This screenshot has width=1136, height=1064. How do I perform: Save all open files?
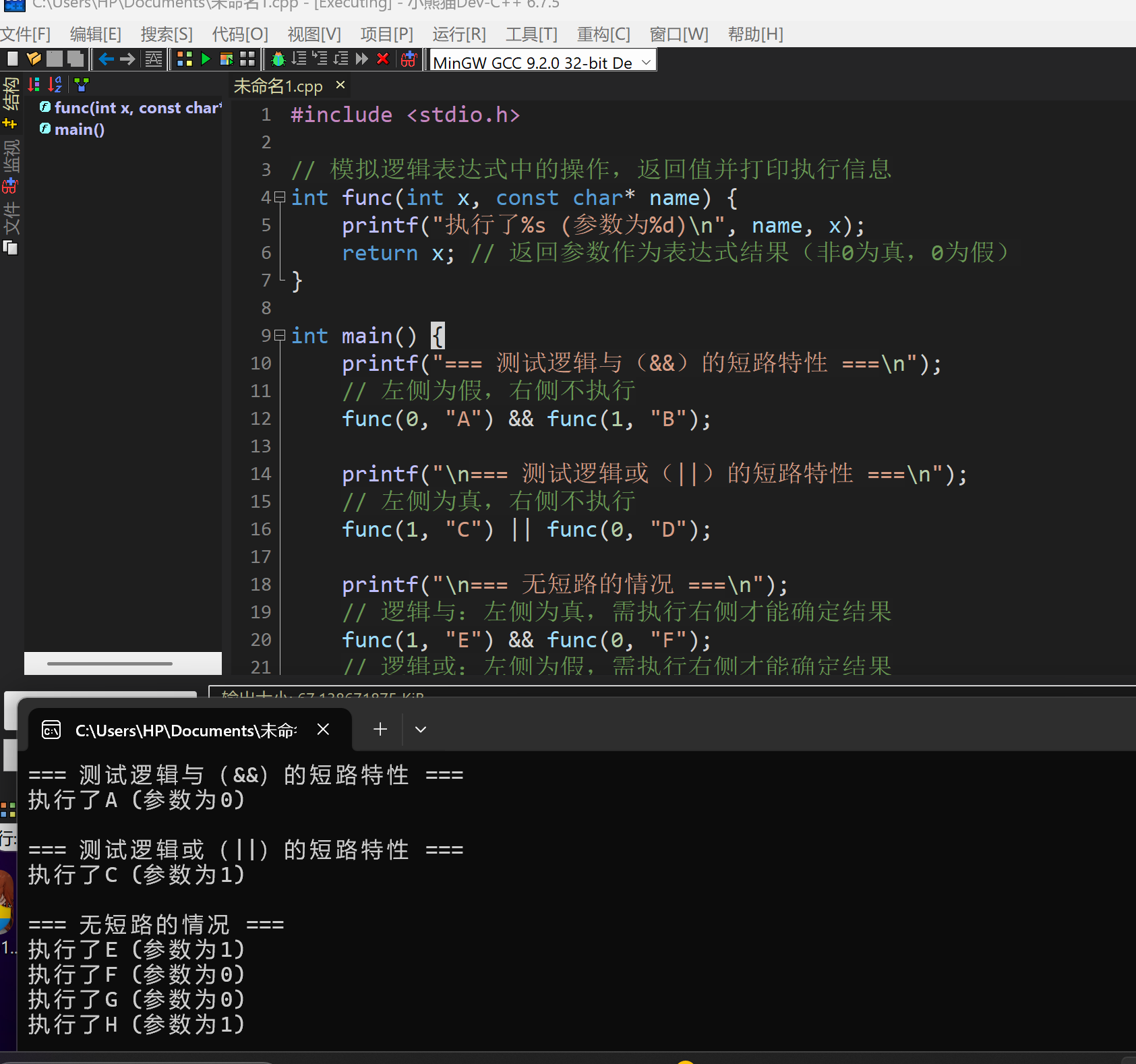coord(76,59)
